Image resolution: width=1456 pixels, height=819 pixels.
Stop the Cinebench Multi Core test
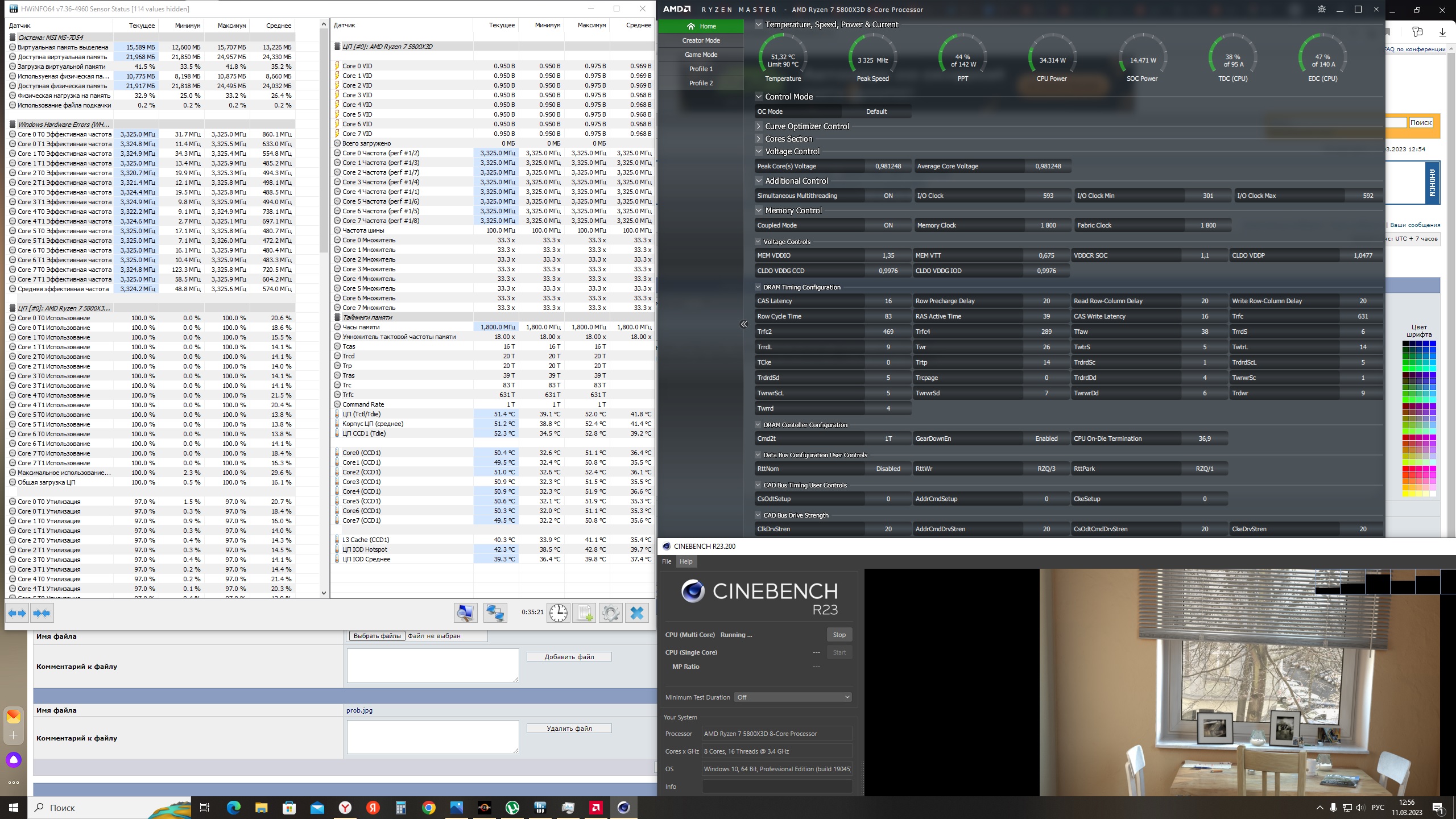click(839, 635)
